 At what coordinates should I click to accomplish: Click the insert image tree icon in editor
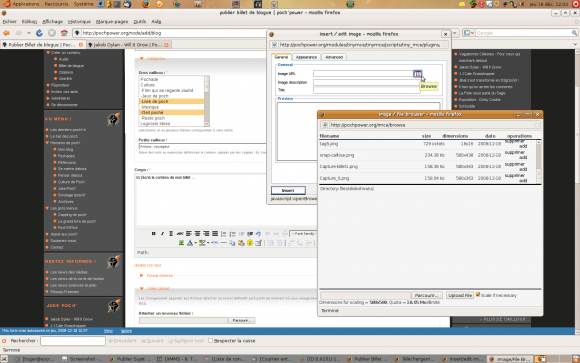(x=181, y=243)
